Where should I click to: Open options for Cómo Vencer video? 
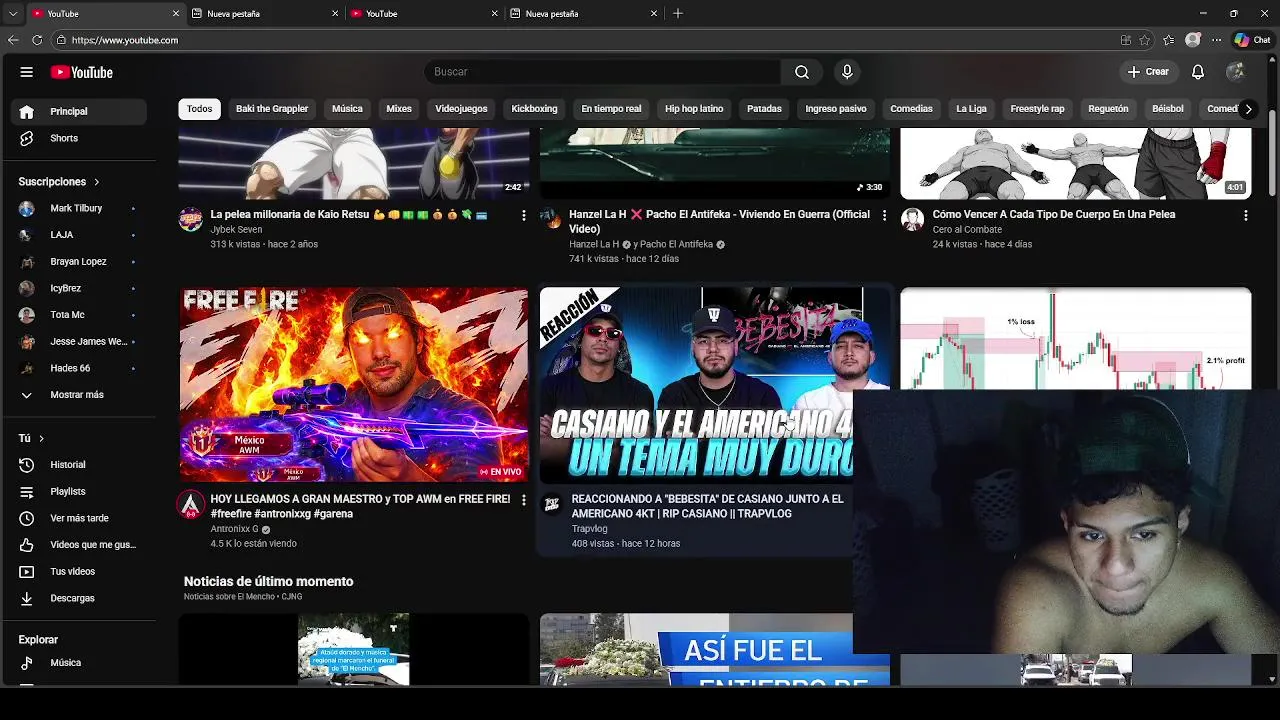coord(1245,215)
